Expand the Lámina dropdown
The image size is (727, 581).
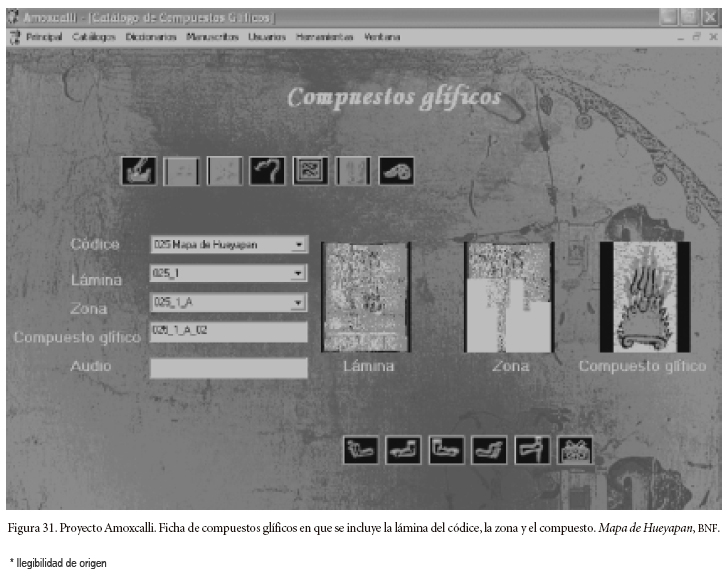299,273
